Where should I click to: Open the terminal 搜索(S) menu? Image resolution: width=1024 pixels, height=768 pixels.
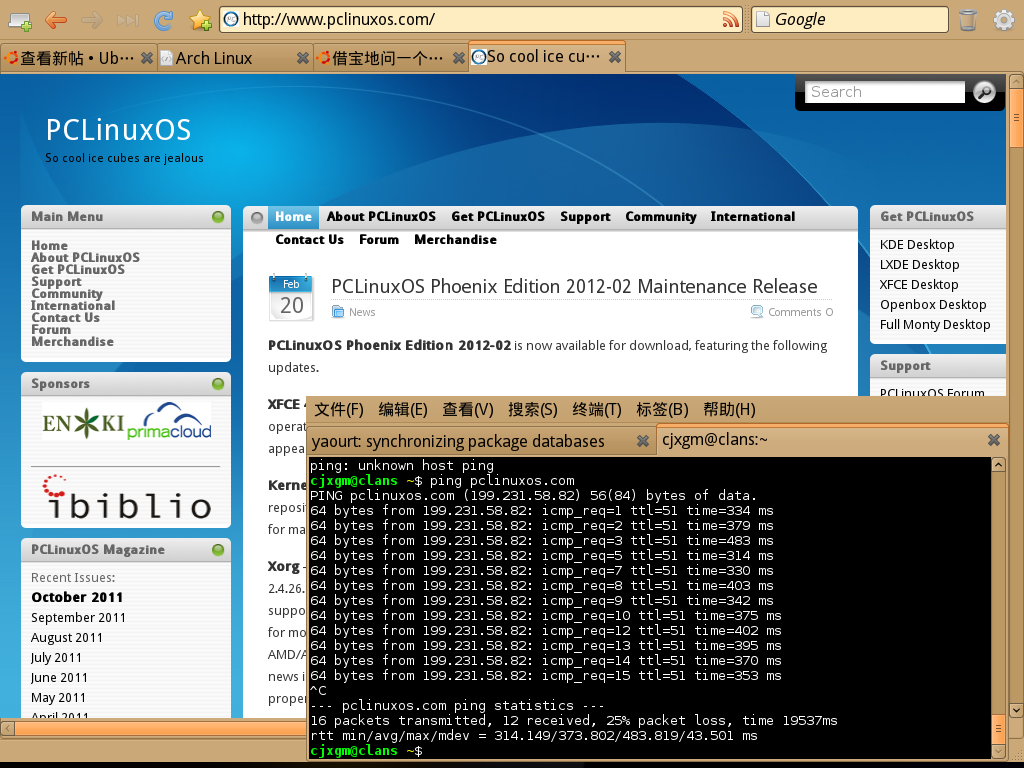coord(533,409)
